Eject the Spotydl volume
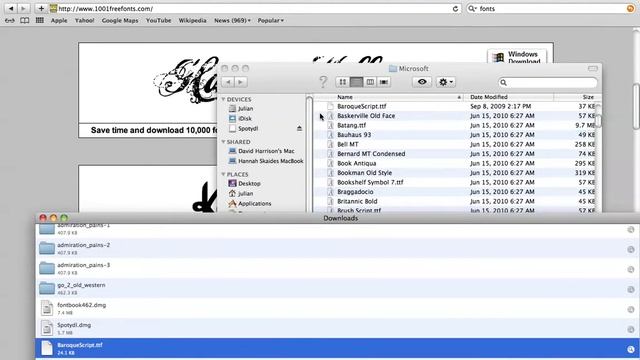The height and width of the screenshot is (360, 640). pyautogui.click(x=299, y=128)
